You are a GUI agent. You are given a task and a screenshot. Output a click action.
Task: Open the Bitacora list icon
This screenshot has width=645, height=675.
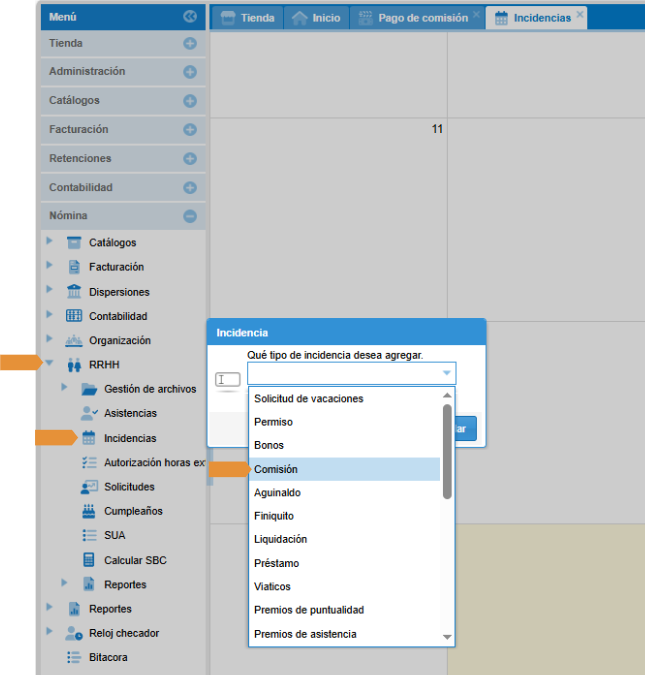click(x=73, y=657)
